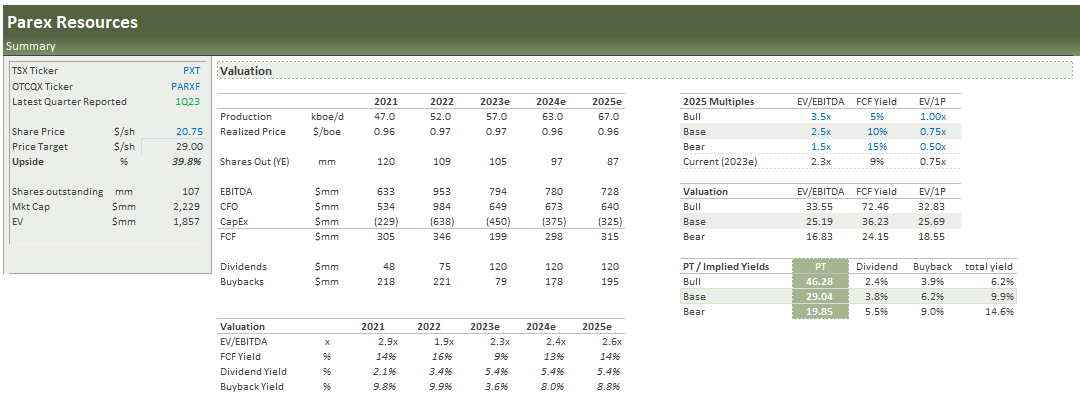Click the TSX ticker value PXT
Screen dimensions: 1080x416
pyautogui.click(x=191, y=71)
